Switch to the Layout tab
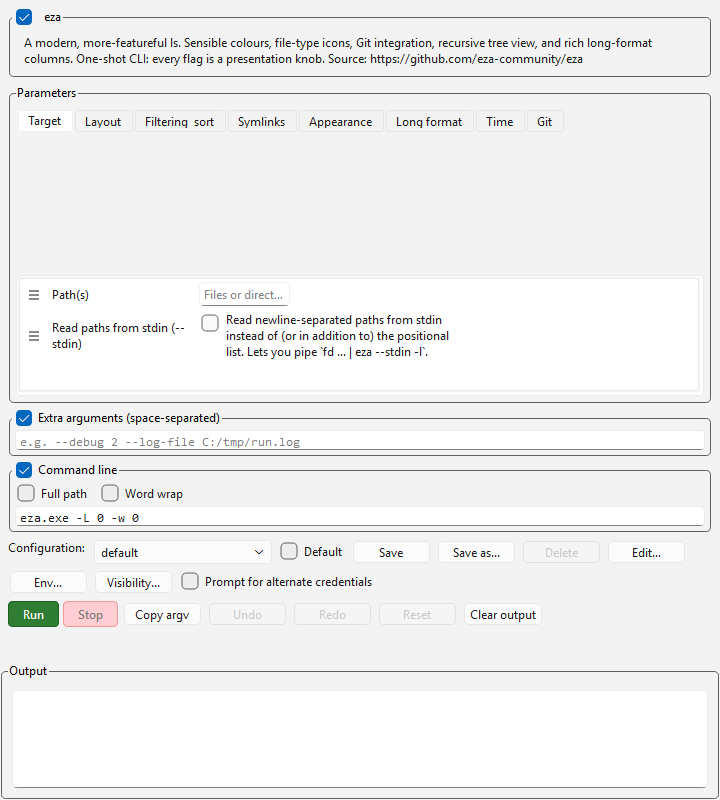The width and height of the screenshot is (720, 800). [x=104, y=121]
